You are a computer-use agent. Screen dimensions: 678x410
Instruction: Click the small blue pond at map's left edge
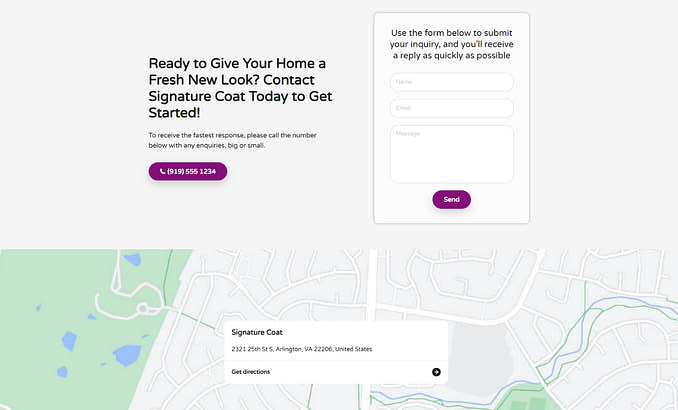(x=62, y=372)
